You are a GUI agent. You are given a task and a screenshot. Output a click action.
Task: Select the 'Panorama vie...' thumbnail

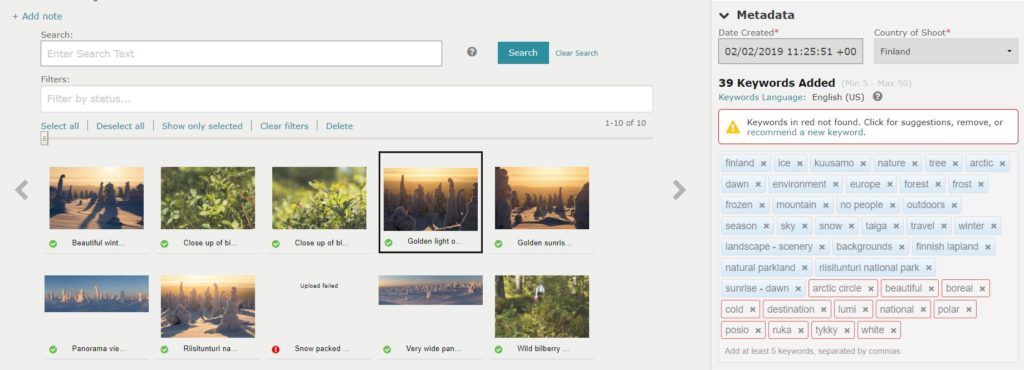coord(97,294)
